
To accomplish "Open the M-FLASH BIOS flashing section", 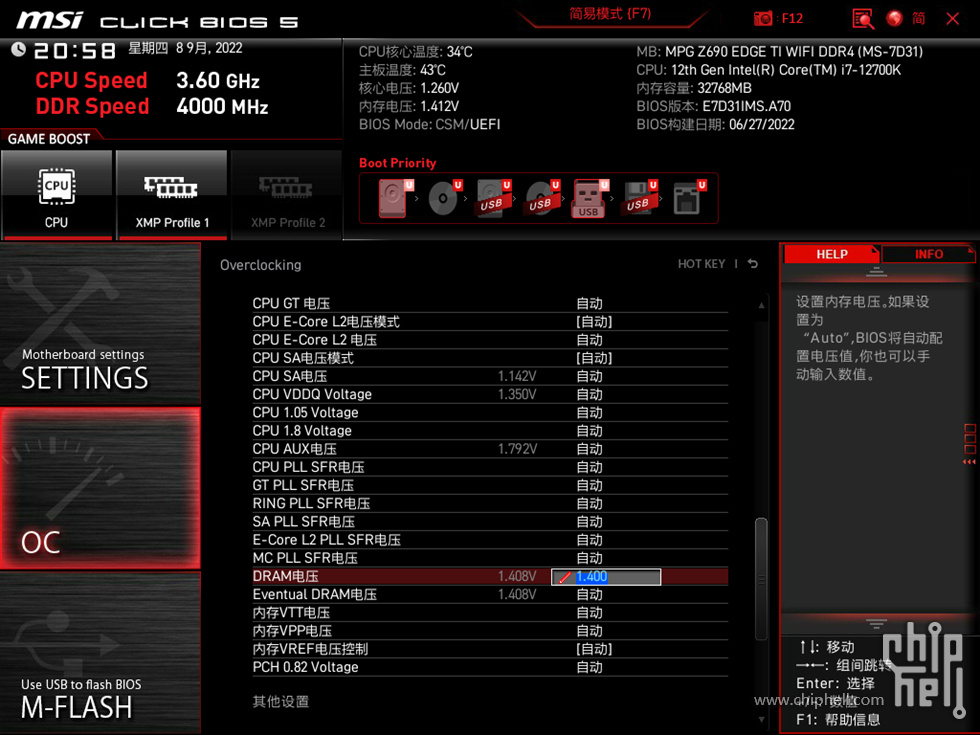I will point(100,652).
